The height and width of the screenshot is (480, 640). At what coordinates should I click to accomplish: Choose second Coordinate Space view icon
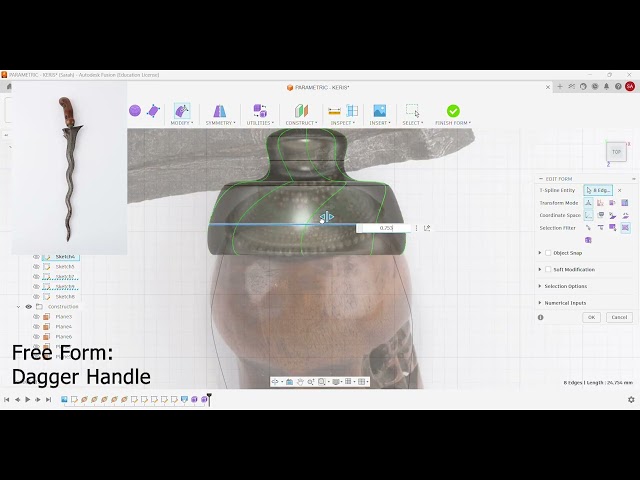tap(600, 215)
